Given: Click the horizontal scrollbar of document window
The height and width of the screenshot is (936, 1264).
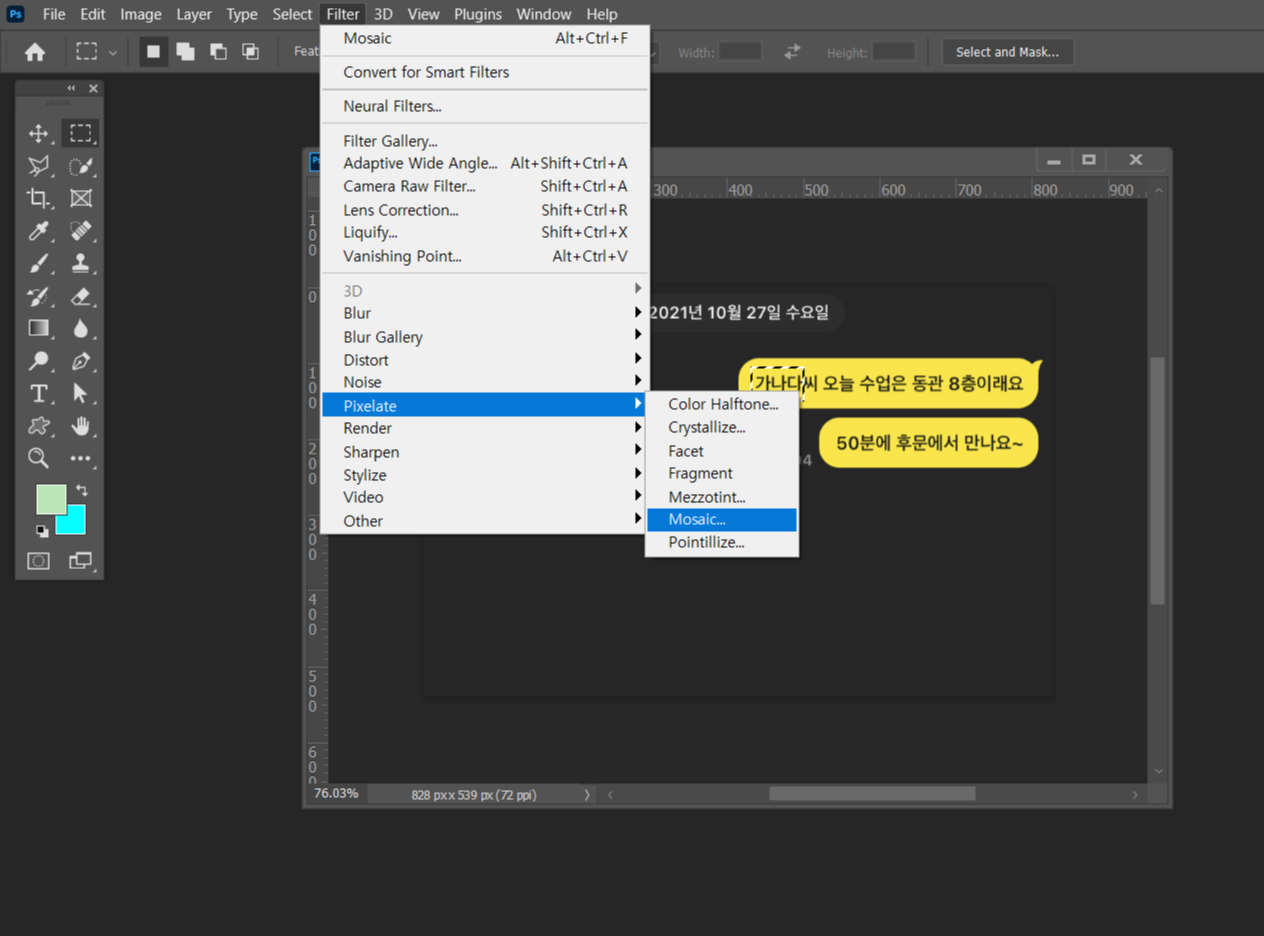Looking at the screenshot, I should [872, 794].
